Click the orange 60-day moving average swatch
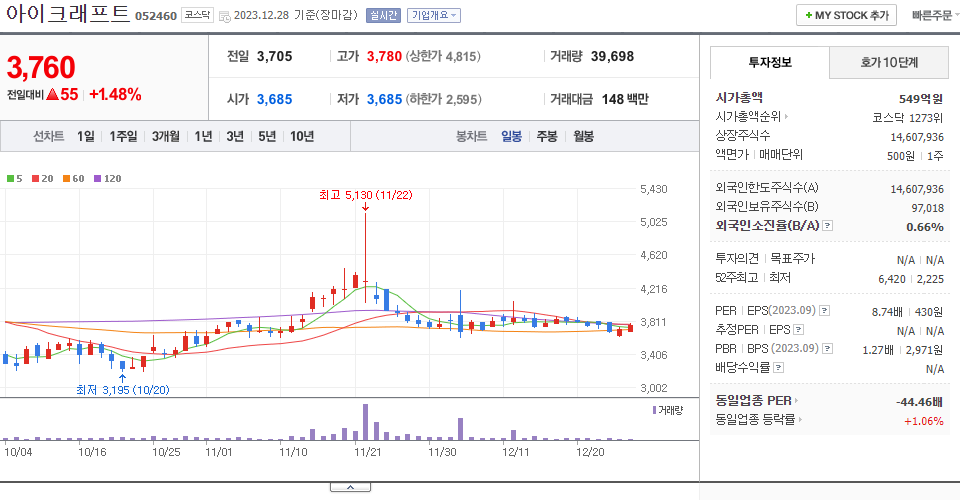Image resolution: width=960 pixels, height=500 pixels. 66,179
